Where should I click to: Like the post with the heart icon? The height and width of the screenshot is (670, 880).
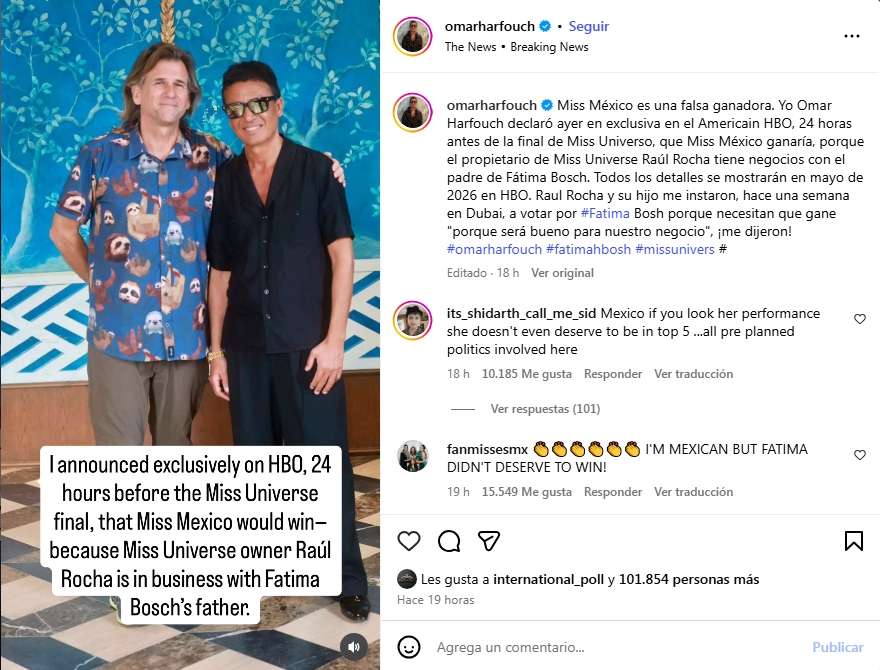(x=409, y=541)
